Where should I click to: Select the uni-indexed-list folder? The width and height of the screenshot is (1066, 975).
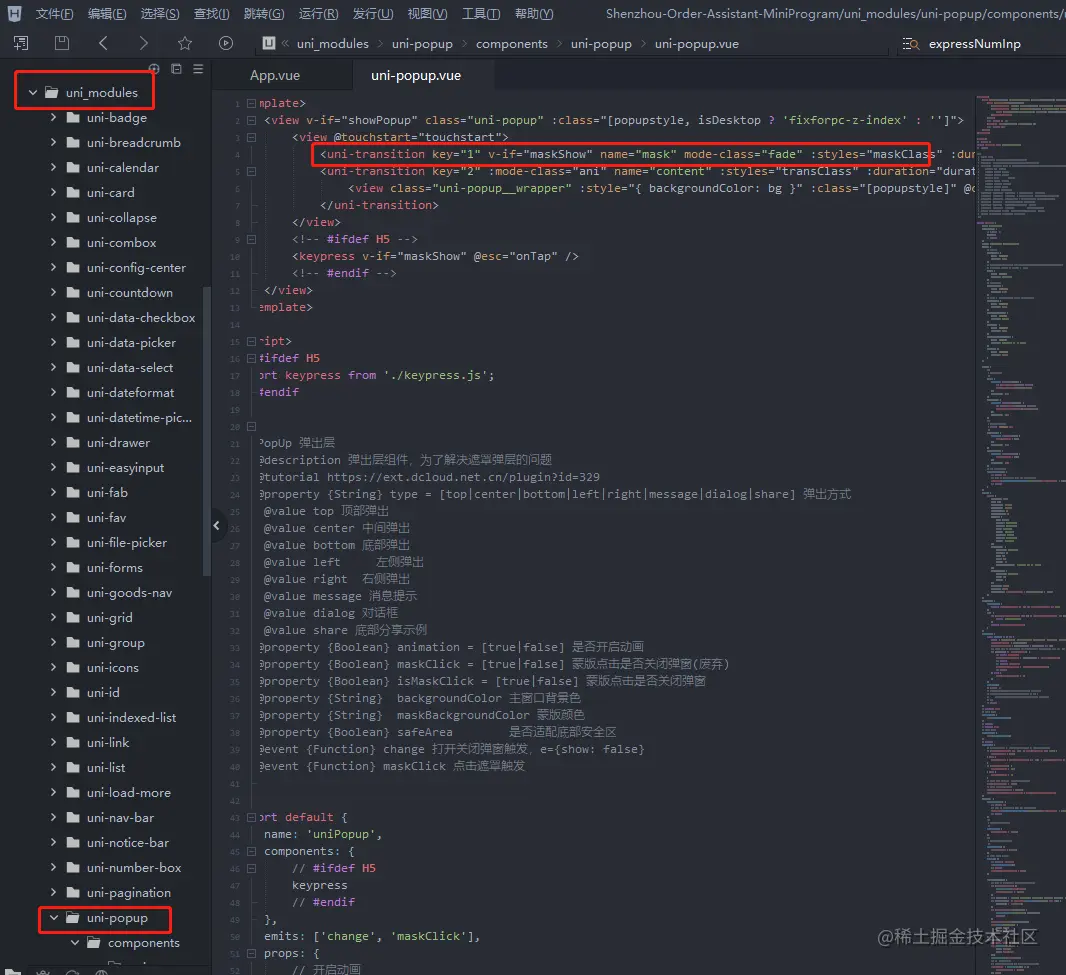[x=131, y=717]
